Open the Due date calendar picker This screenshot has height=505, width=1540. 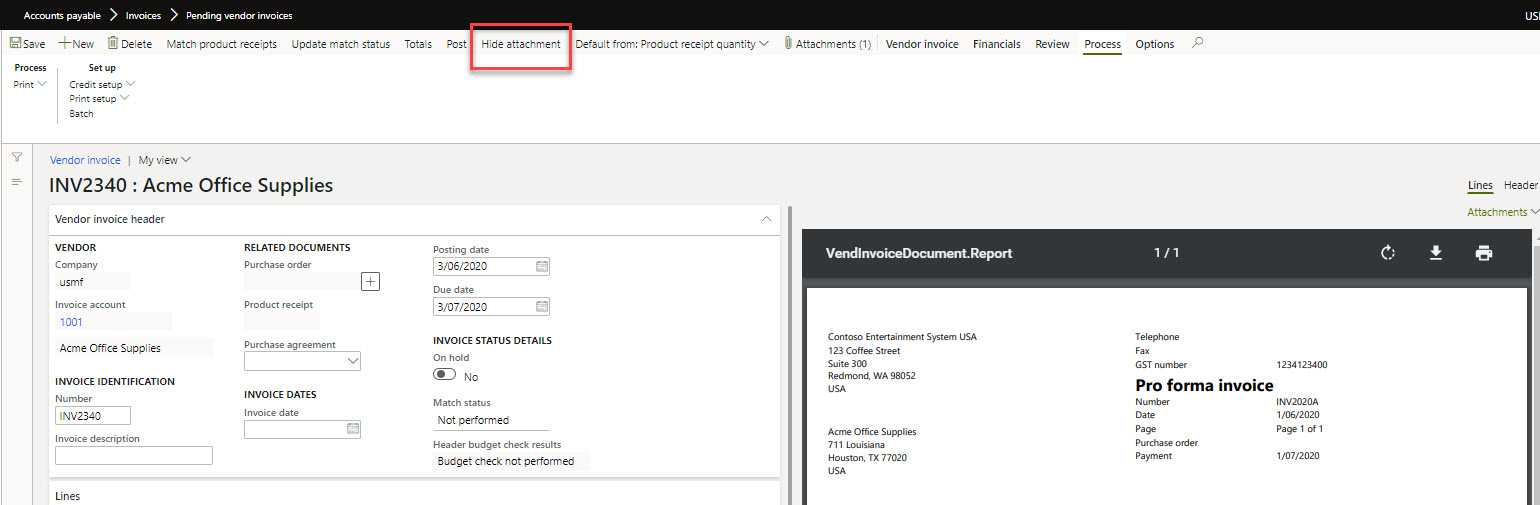(542, 307)
